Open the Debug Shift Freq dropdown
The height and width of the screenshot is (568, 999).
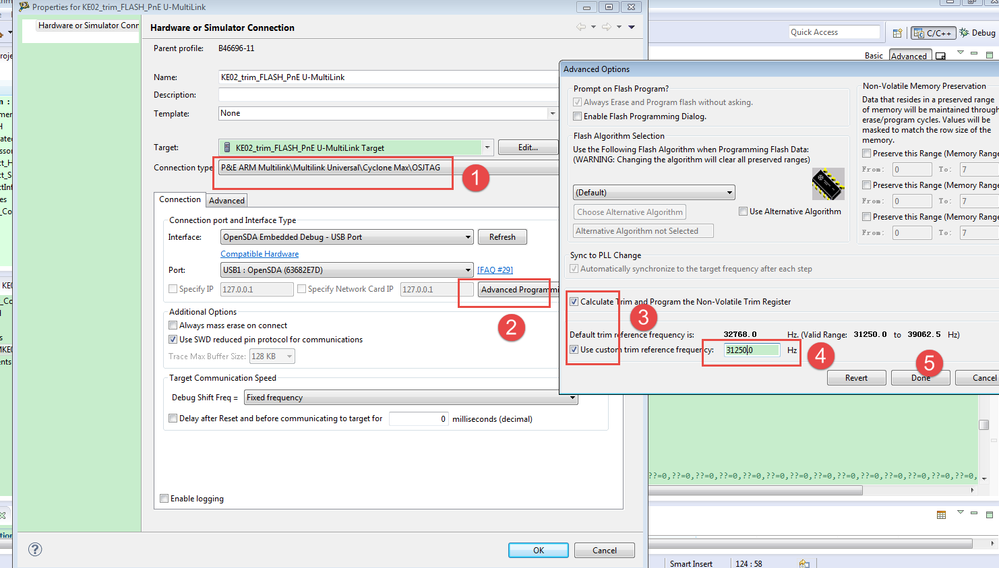[572, 398]
